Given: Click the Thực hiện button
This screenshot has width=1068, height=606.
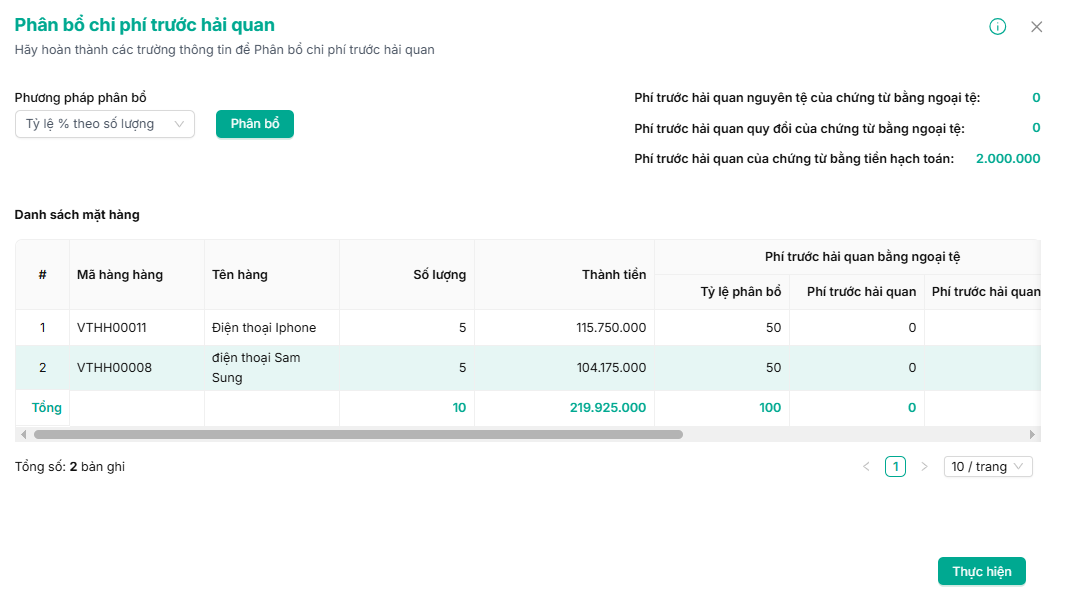Looking at the screenshot, I should click(981, 571).
